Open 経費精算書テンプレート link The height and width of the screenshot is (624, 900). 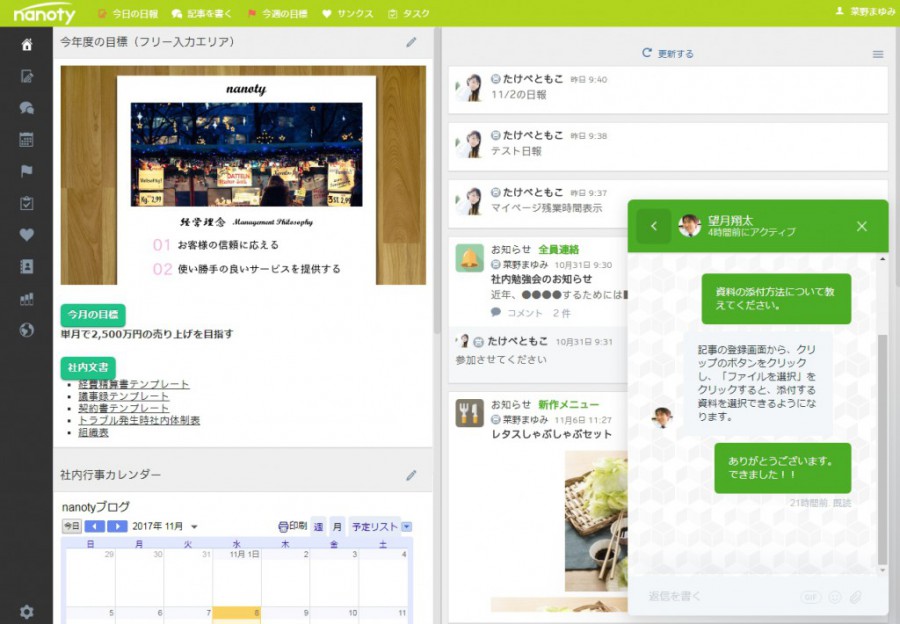pos(134,384)
